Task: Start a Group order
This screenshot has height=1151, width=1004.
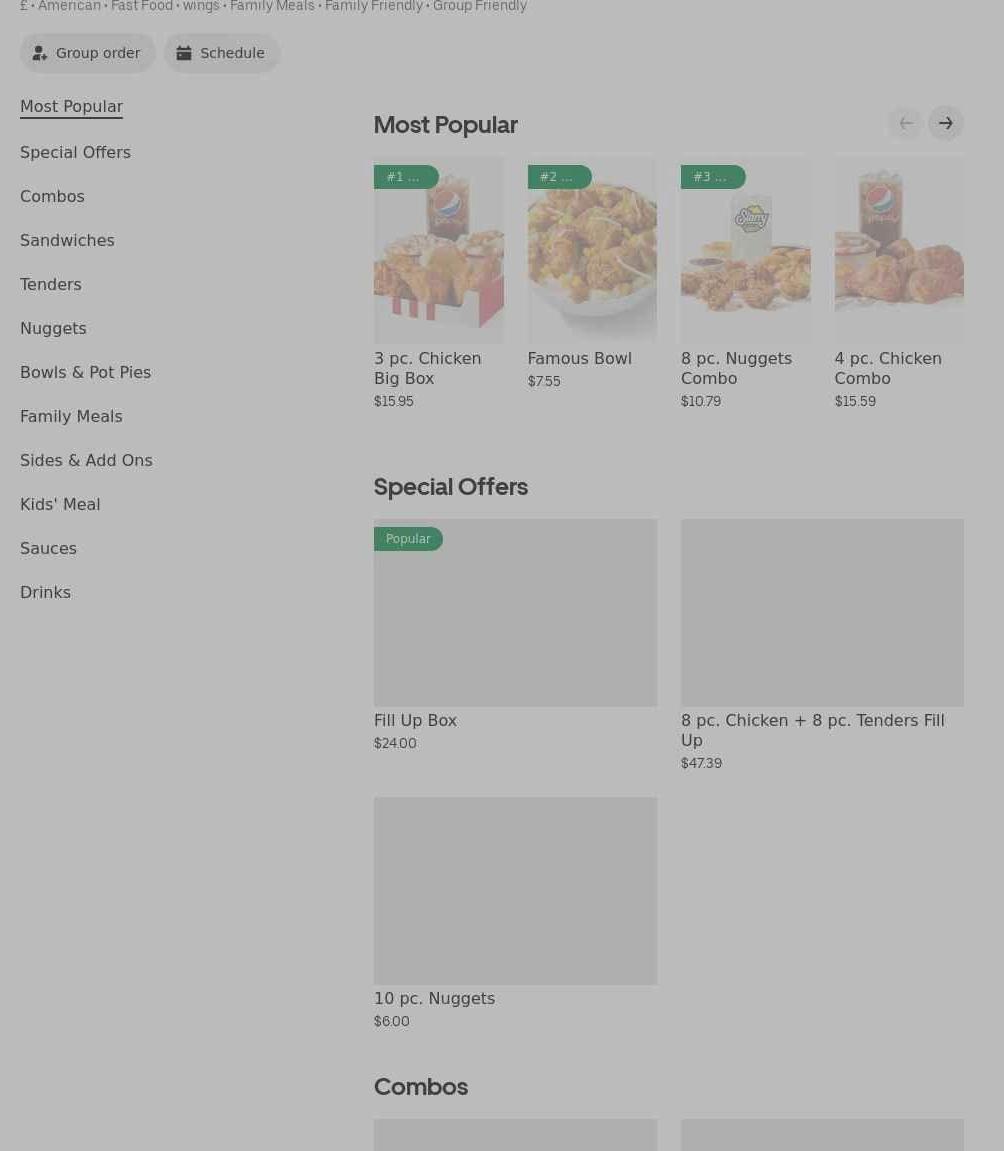Action: 88,53
